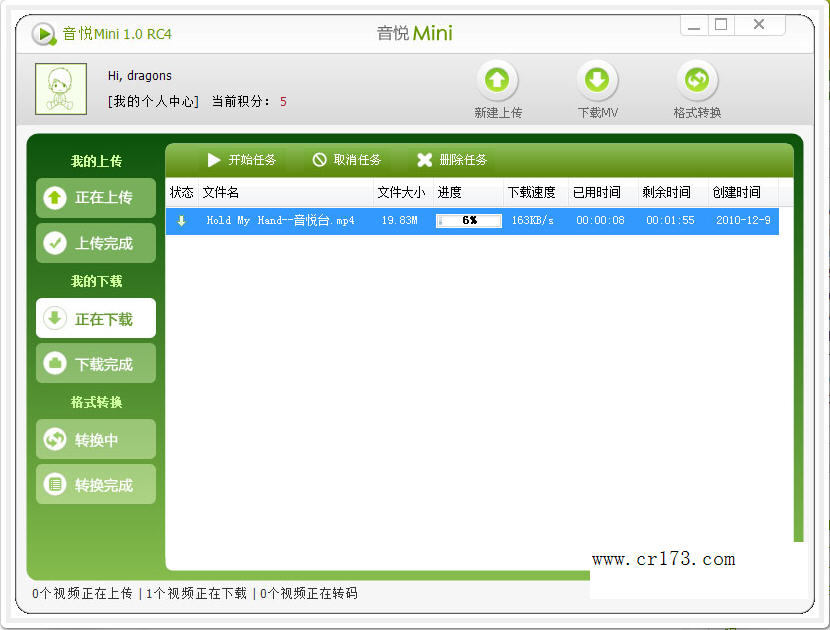Sort by 下载速度 column header
This screenshot has height=630, width=830.
tap(536, 192)
